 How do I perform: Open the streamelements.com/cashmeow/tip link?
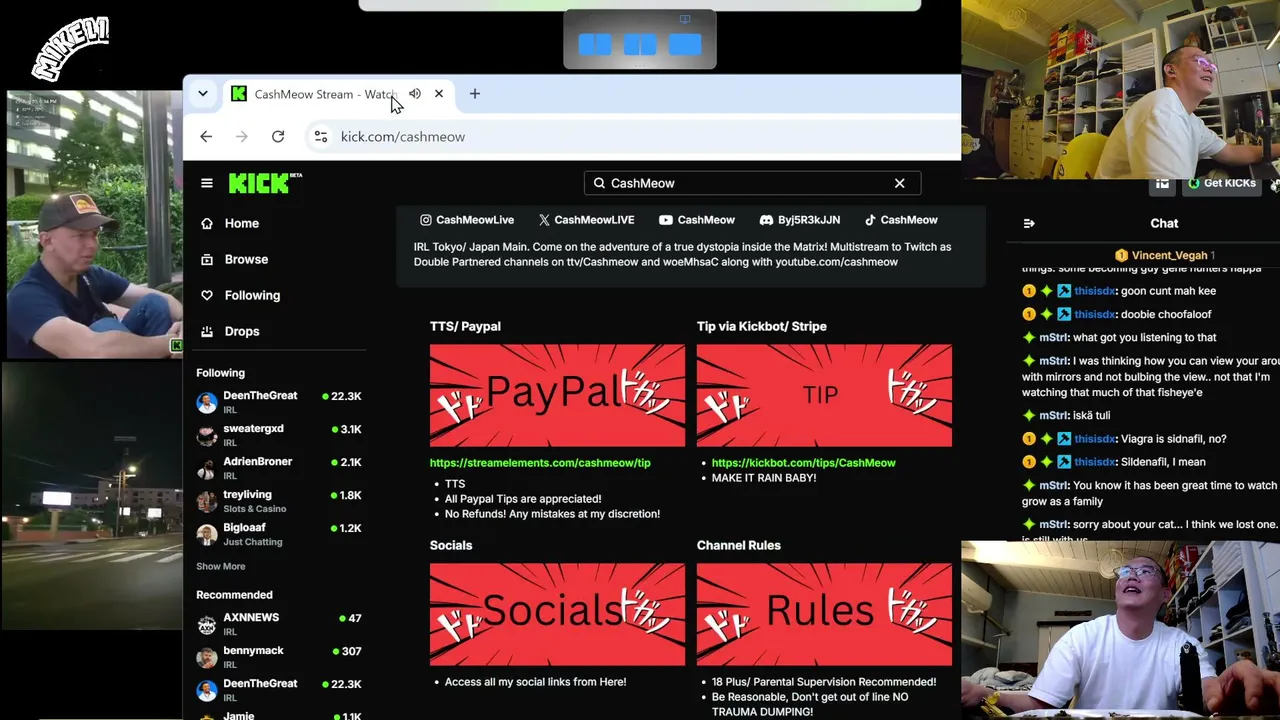540,463
